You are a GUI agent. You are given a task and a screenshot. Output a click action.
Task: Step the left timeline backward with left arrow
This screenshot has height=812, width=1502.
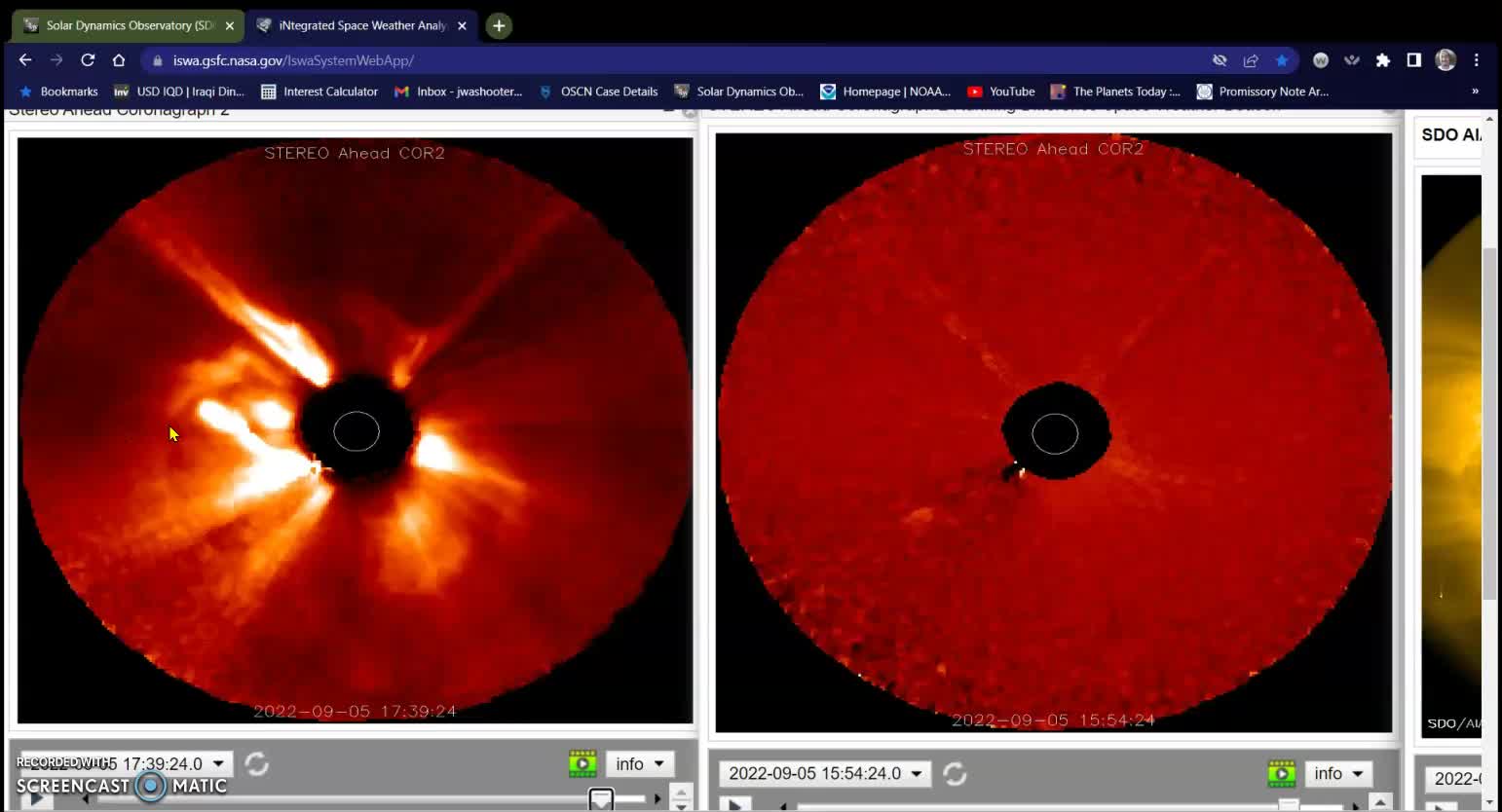86,798
